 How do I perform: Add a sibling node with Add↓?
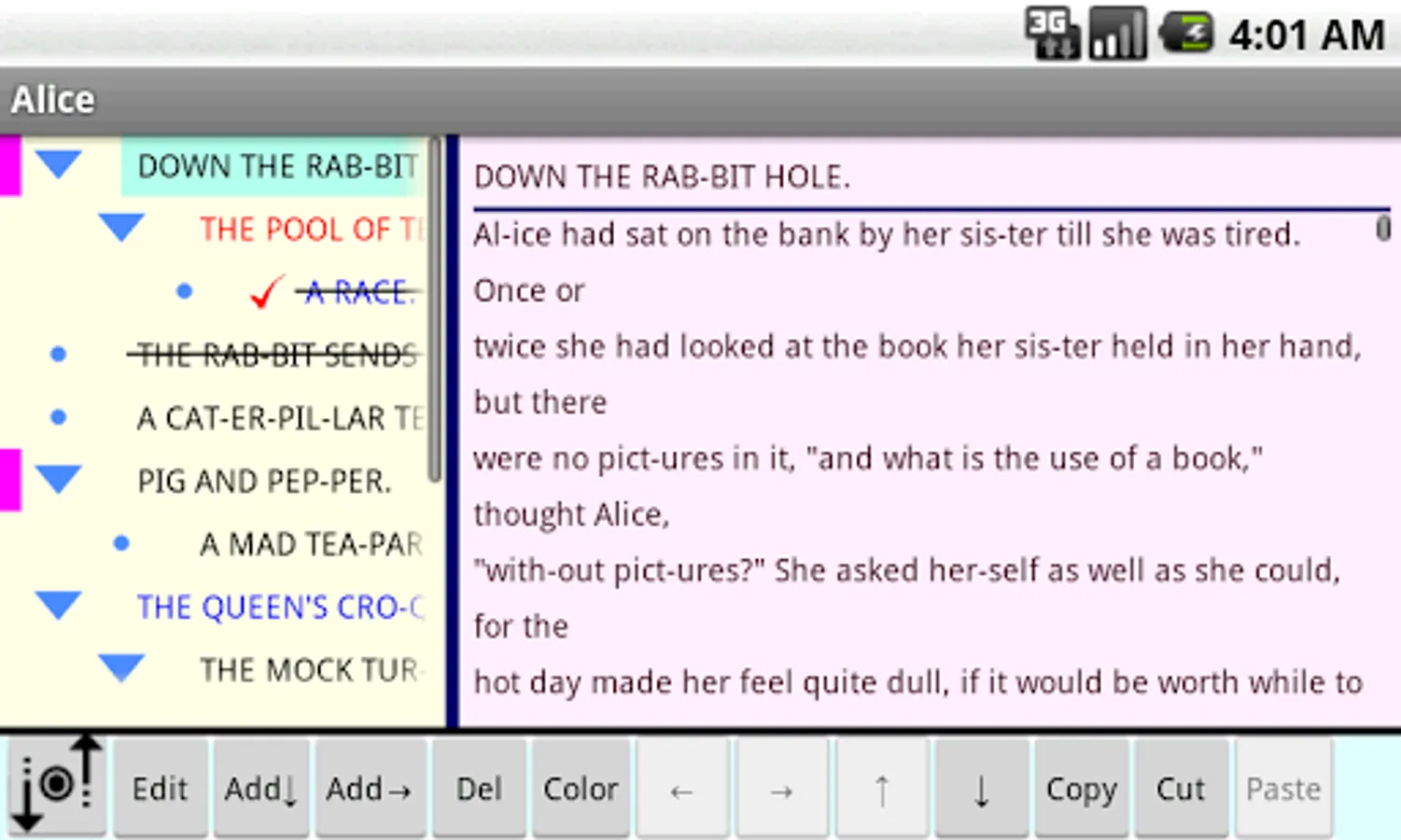(x=260, y=789)
